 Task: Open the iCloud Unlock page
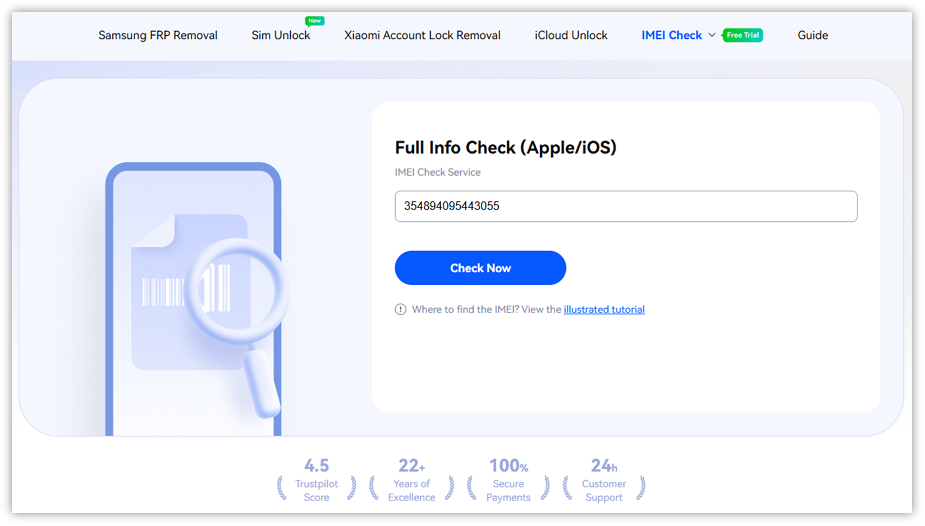click(571, 35)
